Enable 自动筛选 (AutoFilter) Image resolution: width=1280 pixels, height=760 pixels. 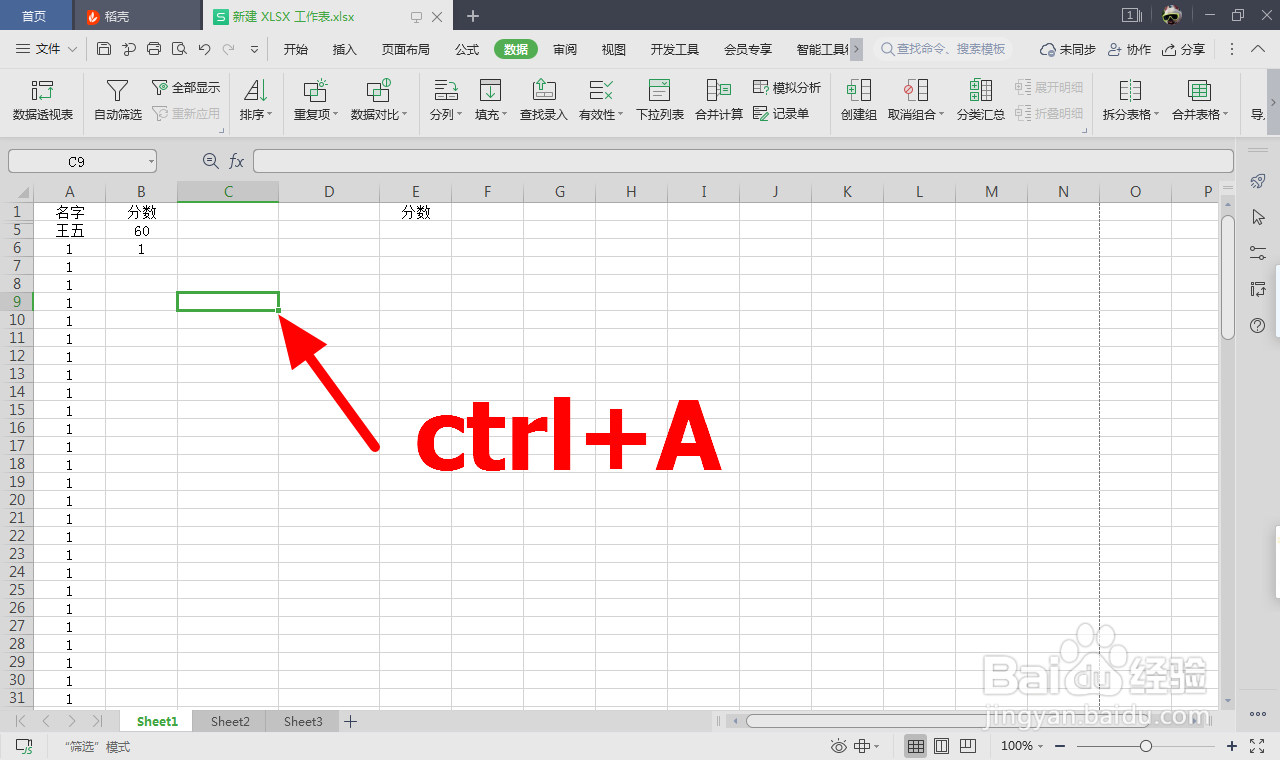pos(117,100)
